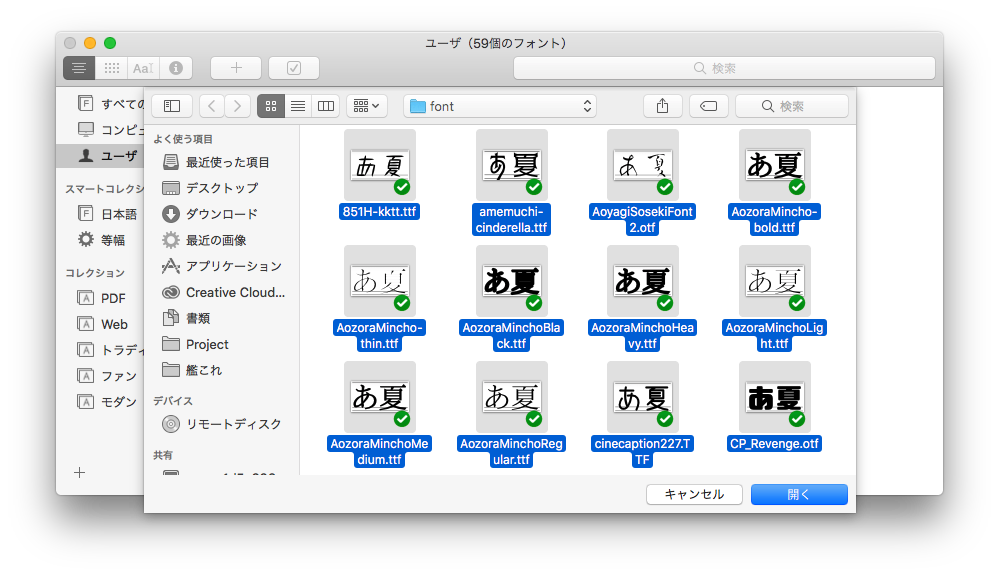Switch Font Book to grid view
The width and height of the screenshot is (999, 575).
click(111, 68)
